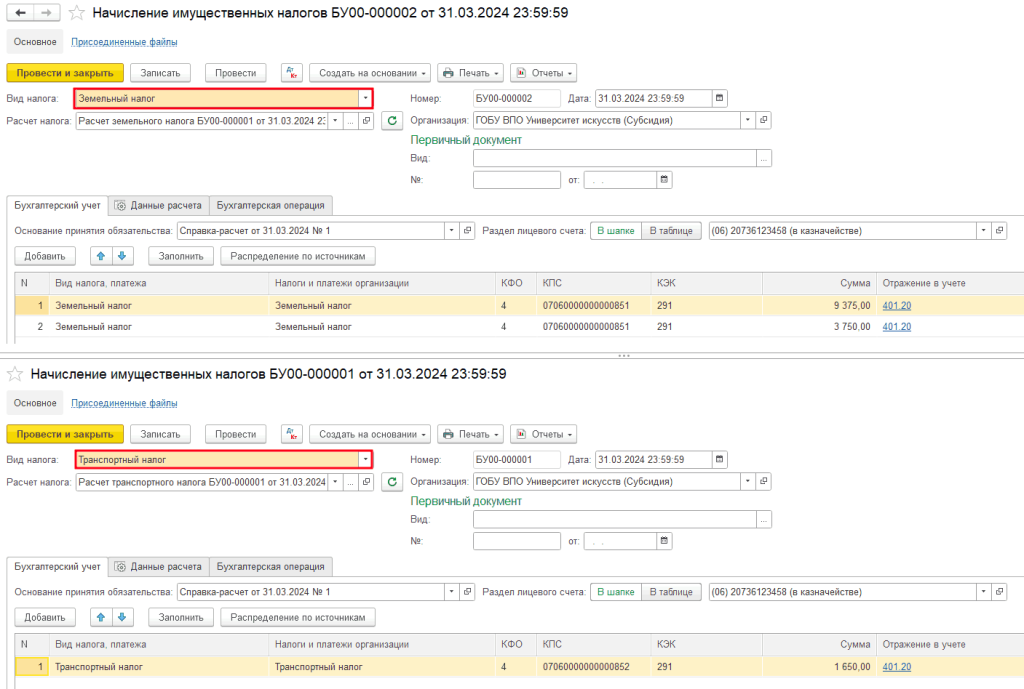Select 'В шапке' in the land tax form

[x=615, y=231]
